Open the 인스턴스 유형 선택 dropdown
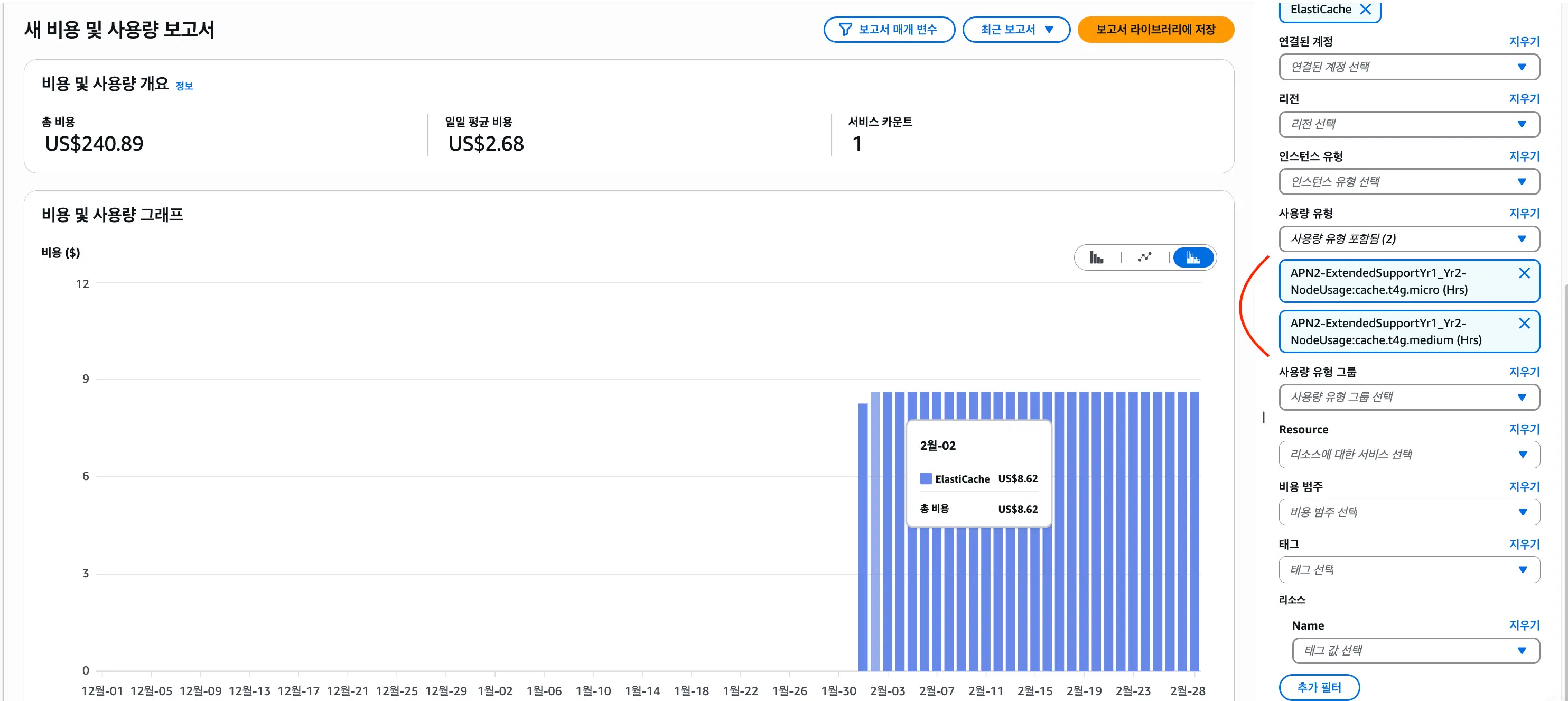This screenshot has width=1568, height=701. click(1409, 181)
